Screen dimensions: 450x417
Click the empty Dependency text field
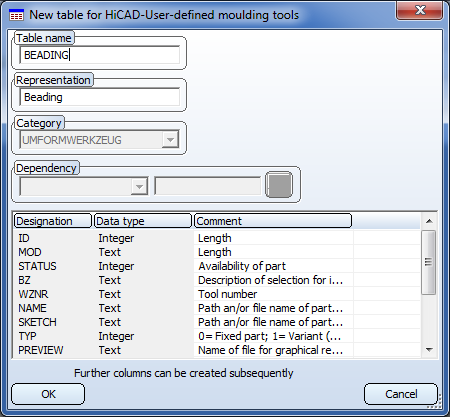[x=207, y=186]
